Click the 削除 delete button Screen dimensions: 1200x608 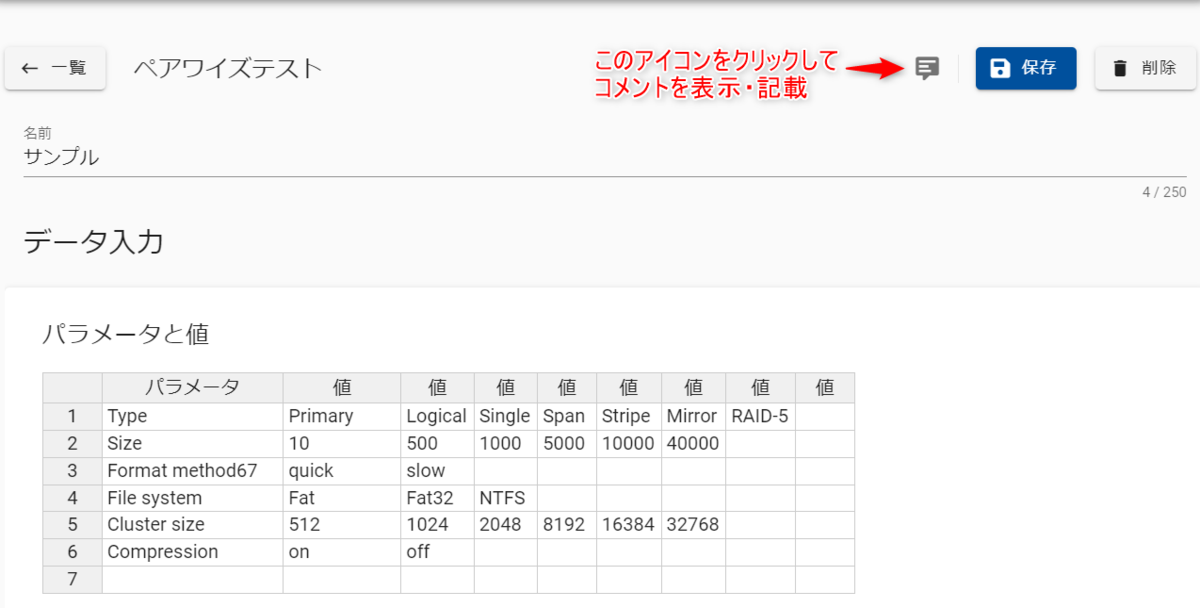[x=1146, y=68]
